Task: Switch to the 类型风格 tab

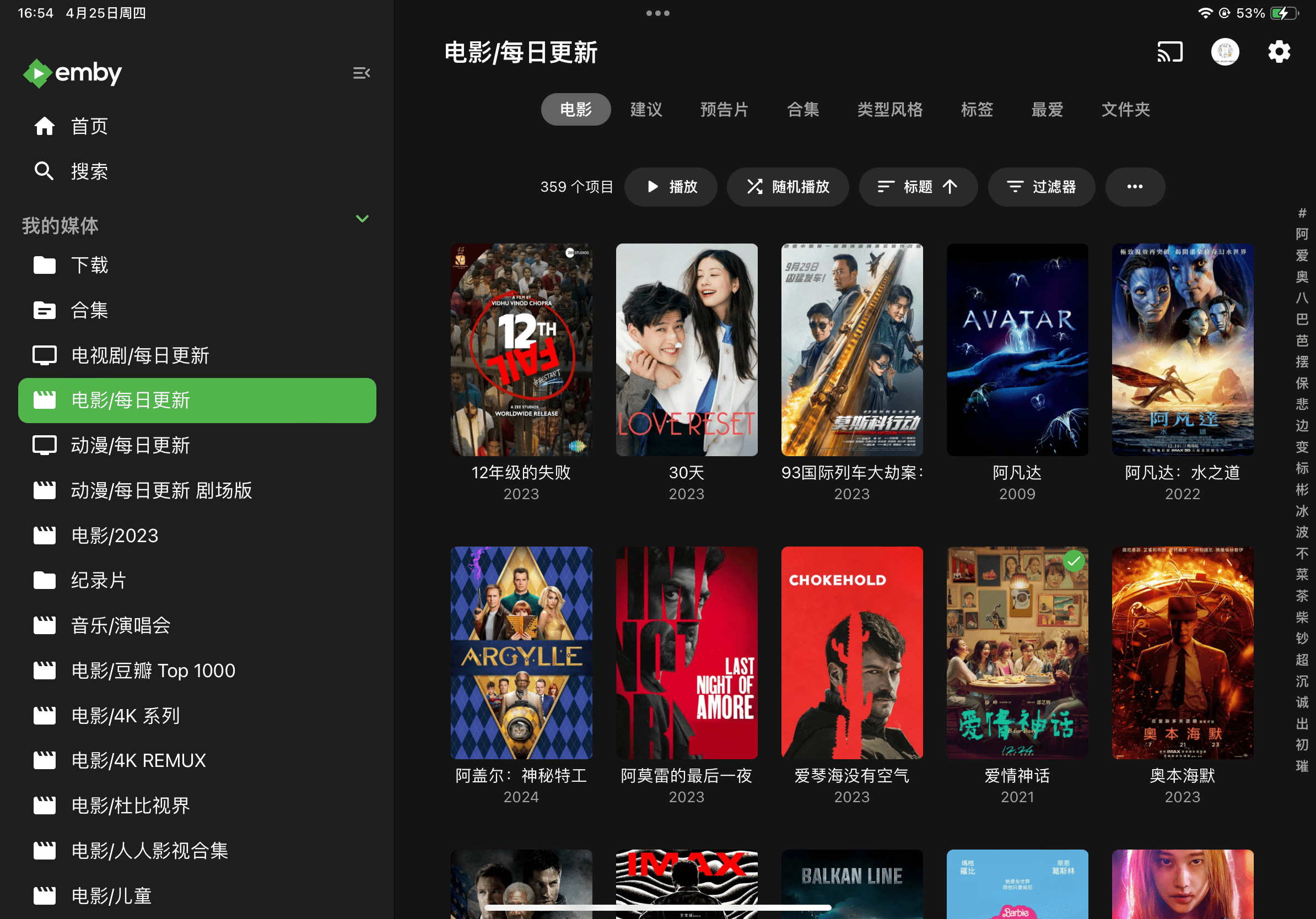Action: point(889,110)
